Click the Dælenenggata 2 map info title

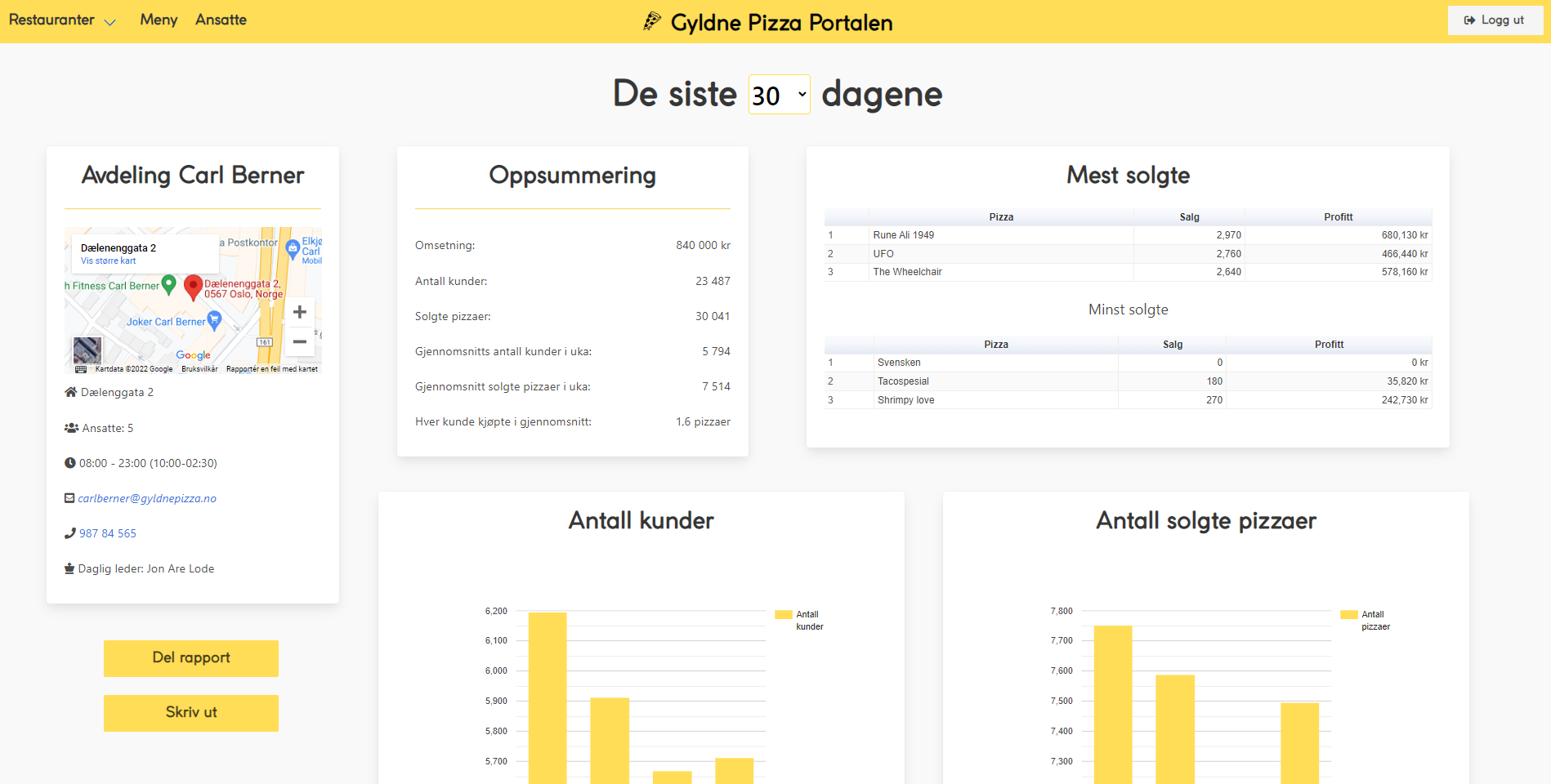[118, 248]
